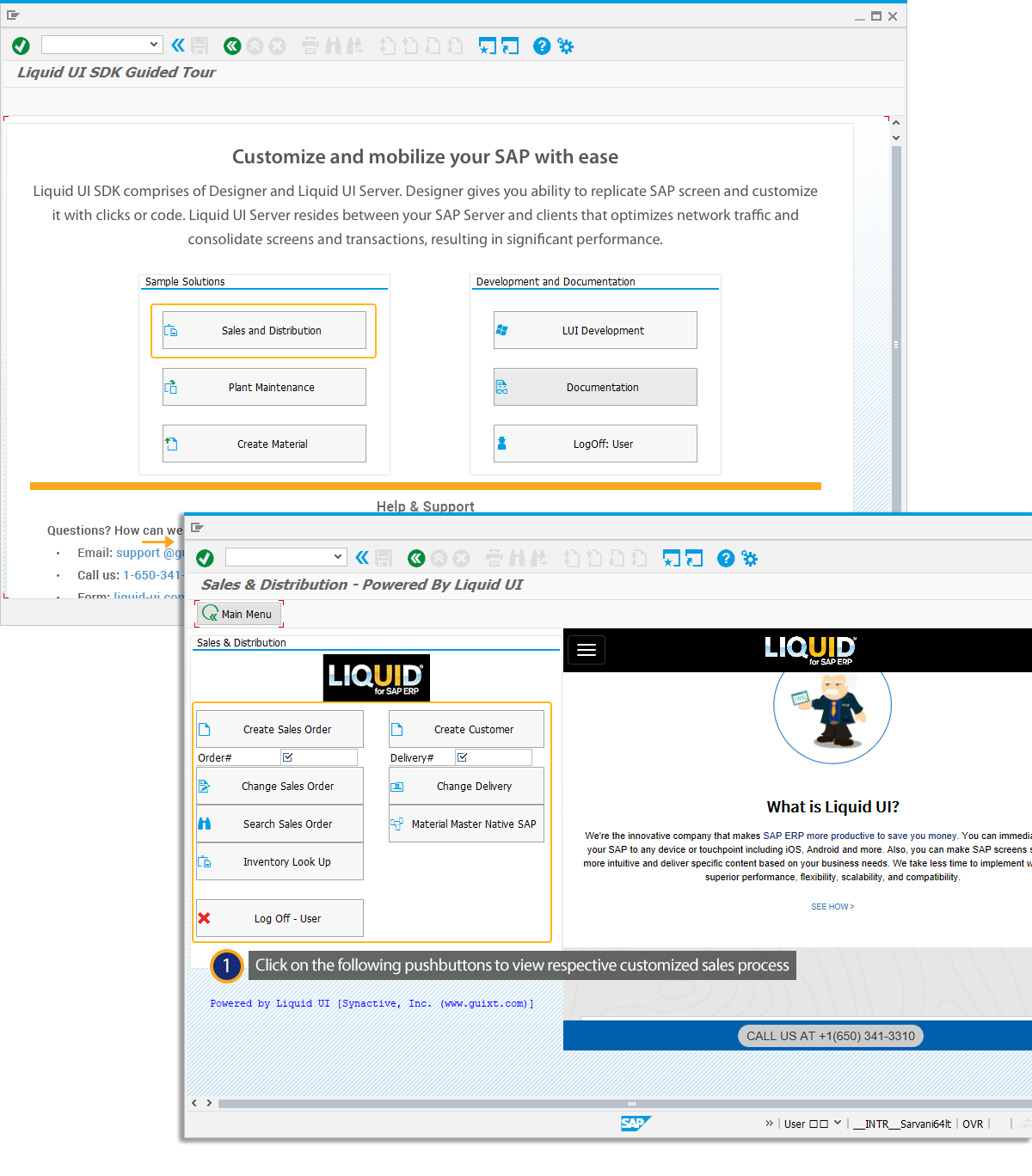The height and width of the screenshot is (1176, 1032).
Task: Open the Help icon in Guided Tour window
Action: point(542,46)
